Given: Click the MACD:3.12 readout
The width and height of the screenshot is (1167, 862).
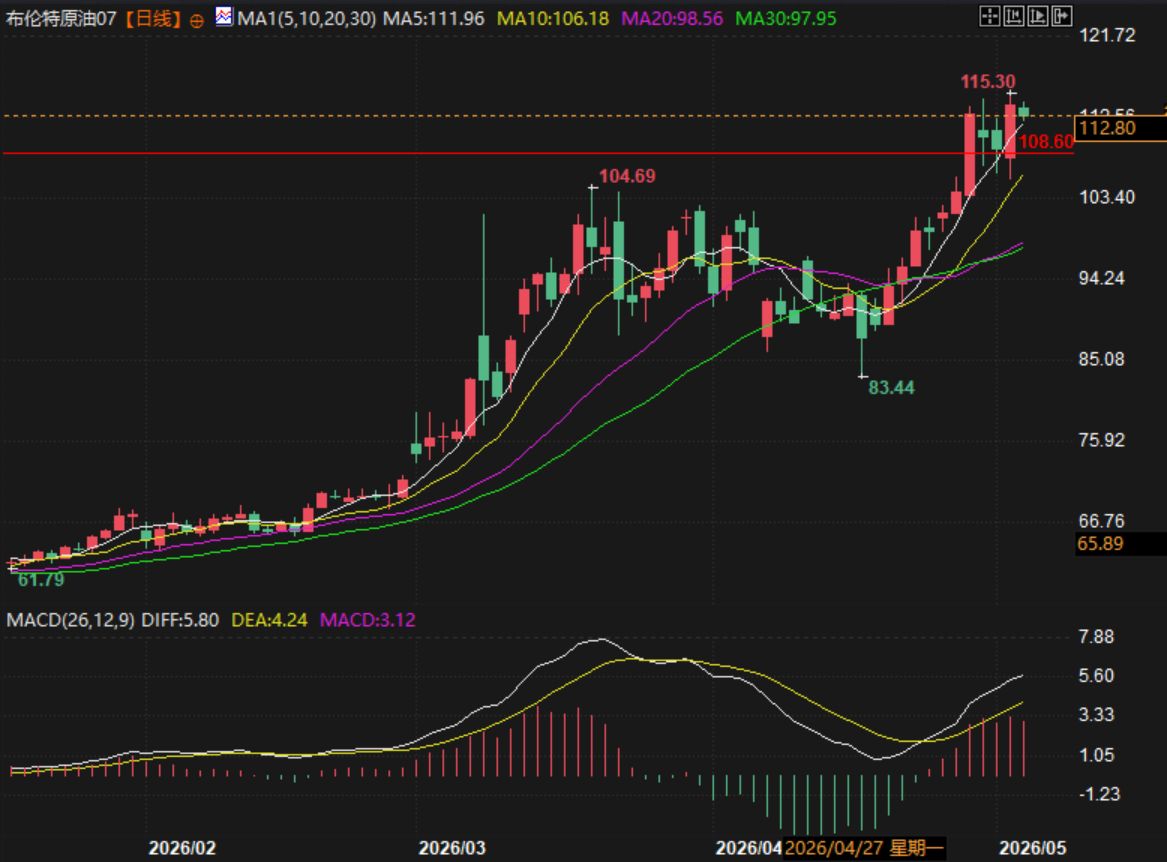Looking at the screenshot, I should (368, 620).
